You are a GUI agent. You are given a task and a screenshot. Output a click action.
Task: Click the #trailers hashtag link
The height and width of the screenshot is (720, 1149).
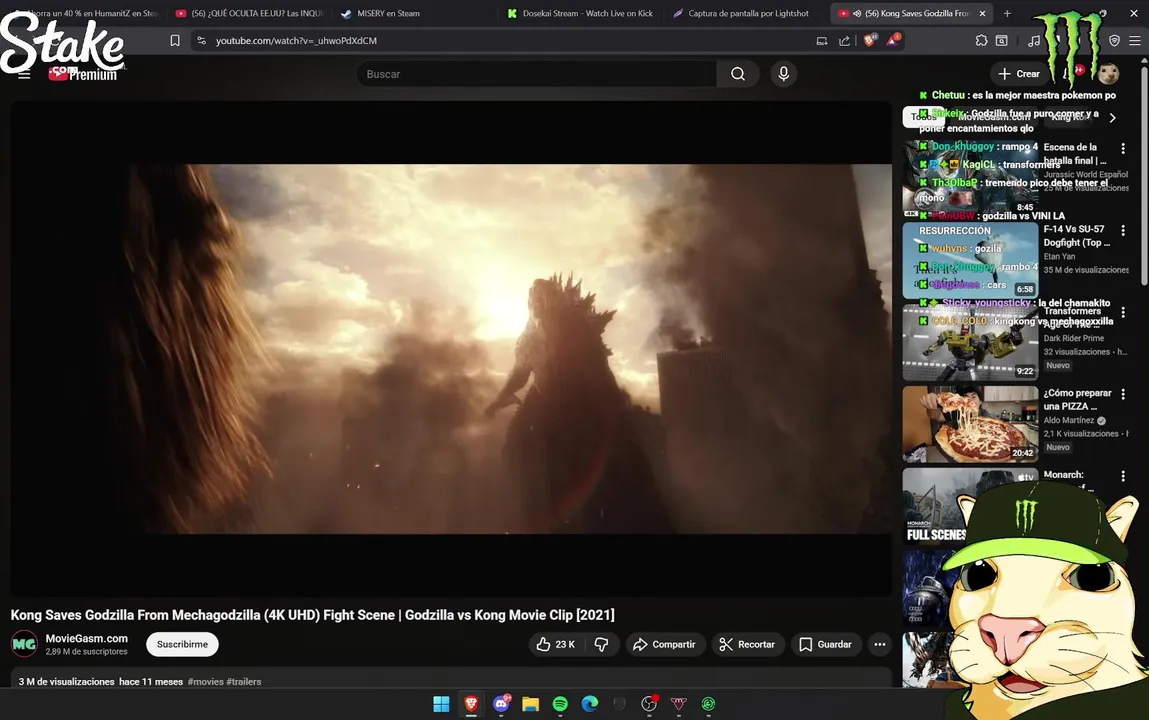244,682
